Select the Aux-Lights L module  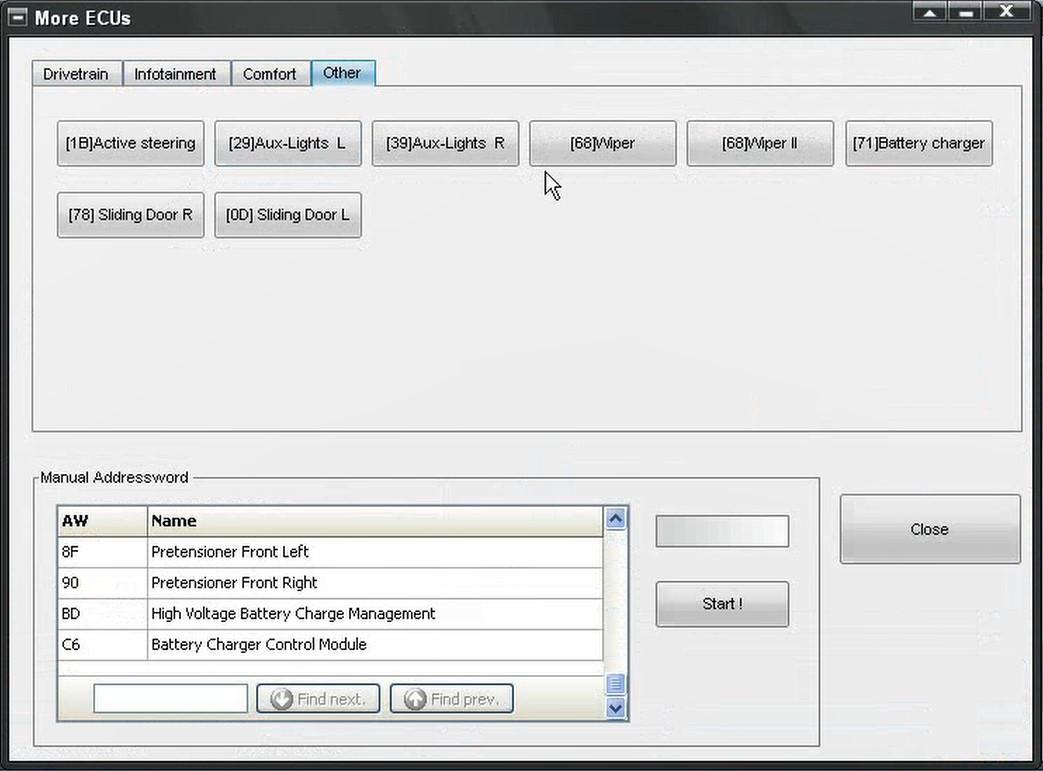[287, 143]
